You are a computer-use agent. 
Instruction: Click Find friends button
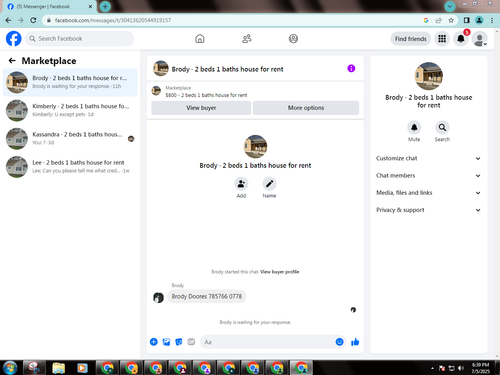pyautogui.click(x=411, y=39)
